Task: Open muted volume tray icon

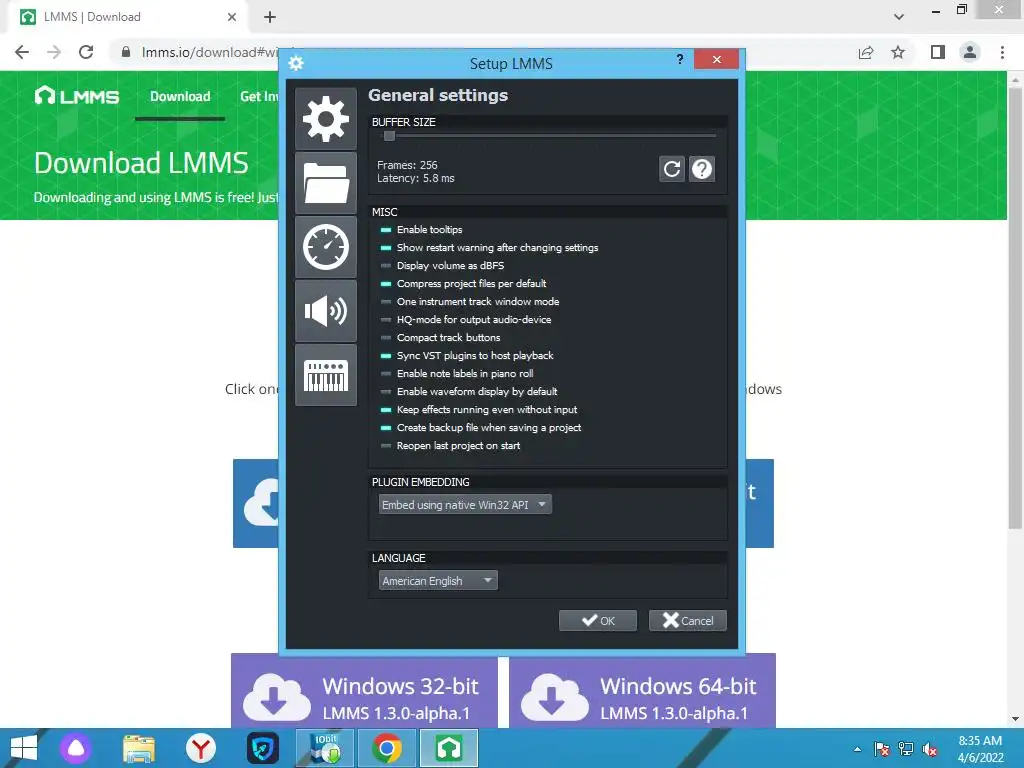Action: [930, 749]
